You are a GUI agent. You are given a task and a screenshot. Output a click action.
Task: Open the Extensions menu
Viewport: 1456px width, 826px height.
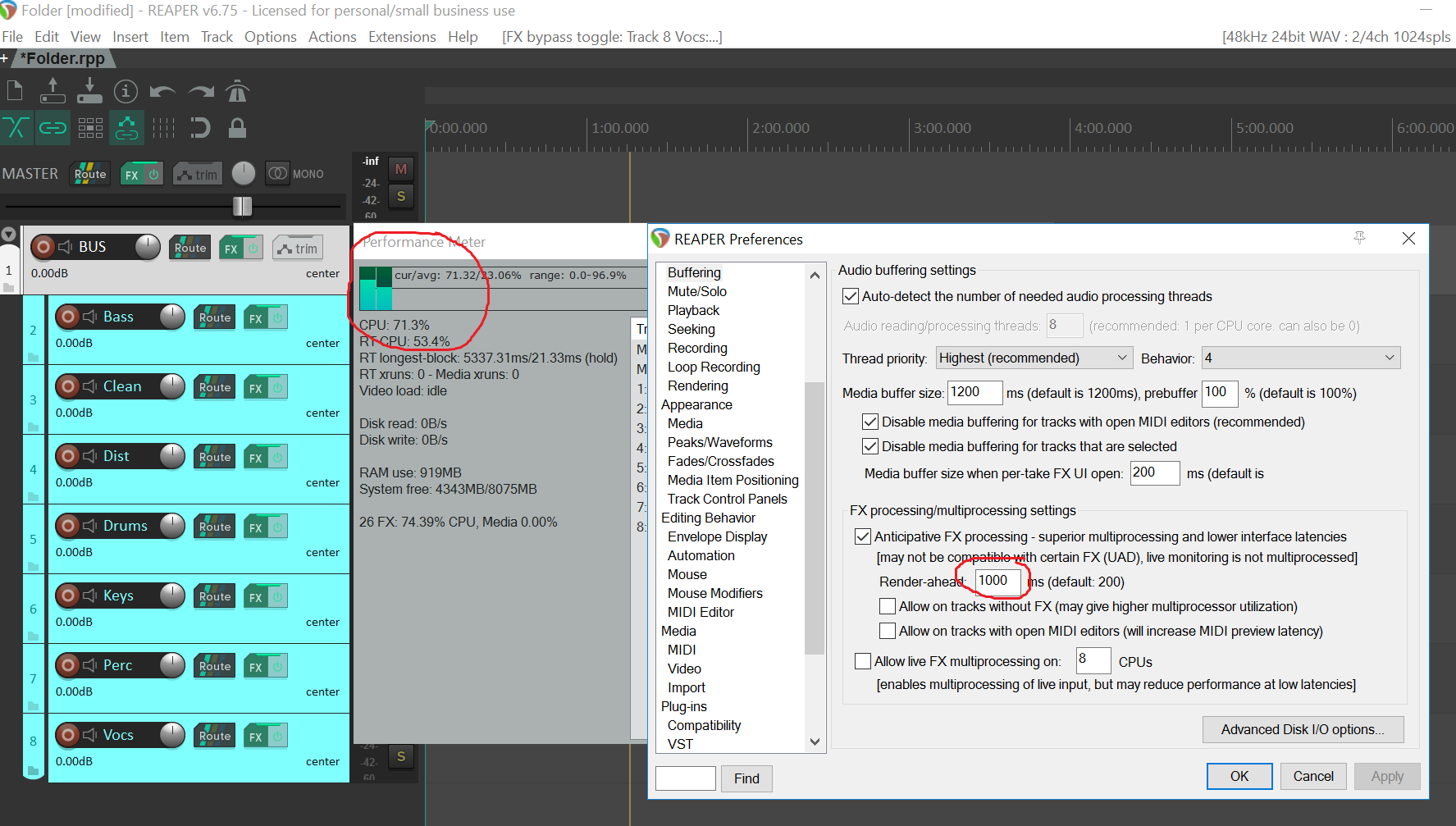click(x=402, y=37)
